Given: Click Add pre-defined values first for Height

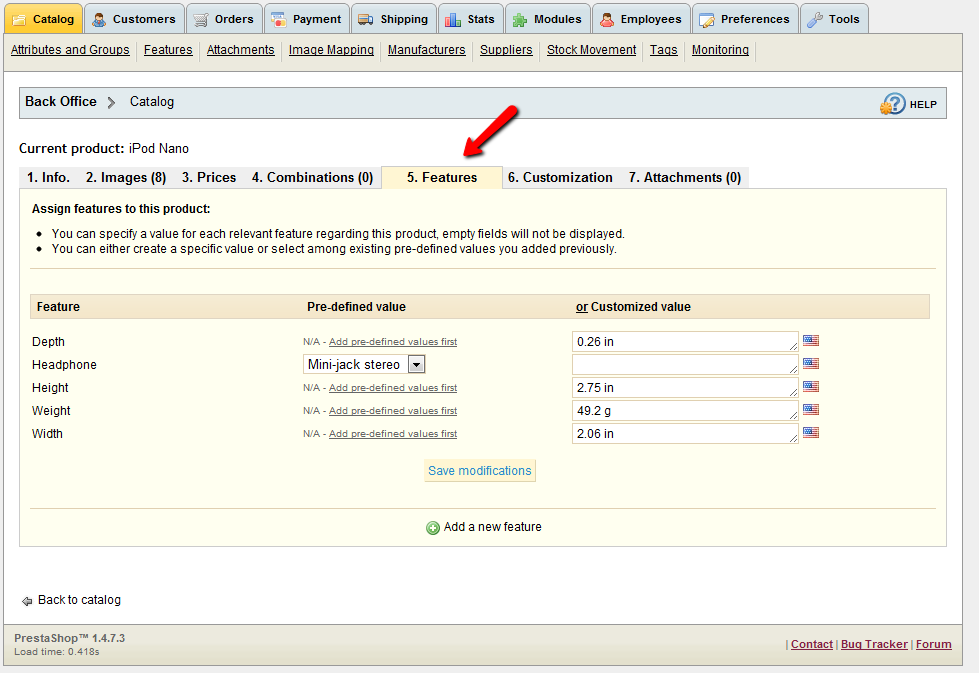Looking at the screenshot, I should tap(393, 388).
